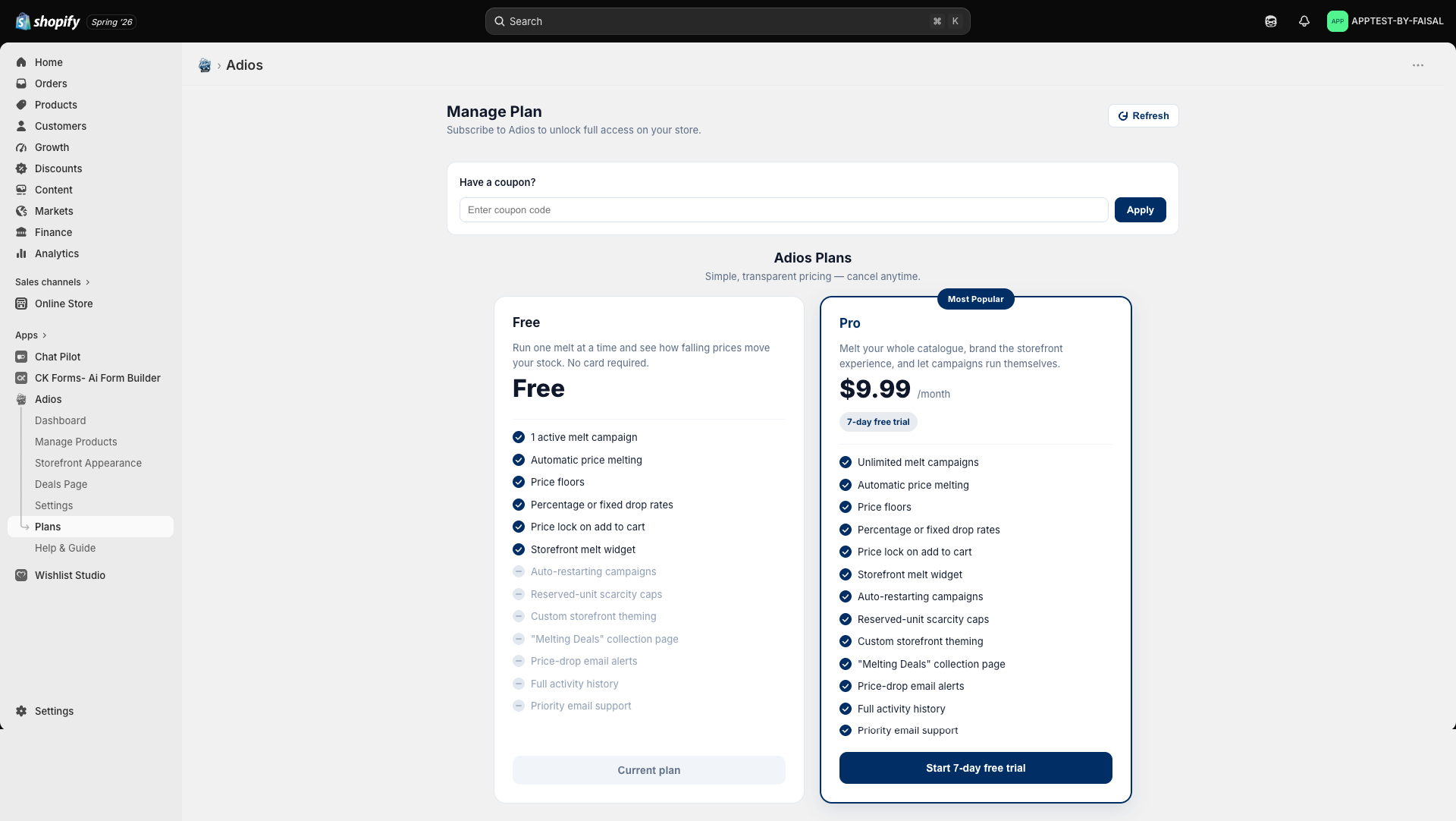Click the Adios breadcrumb app icon
The width and height of the screenshot is (1456, 821).
pos(205,65)
